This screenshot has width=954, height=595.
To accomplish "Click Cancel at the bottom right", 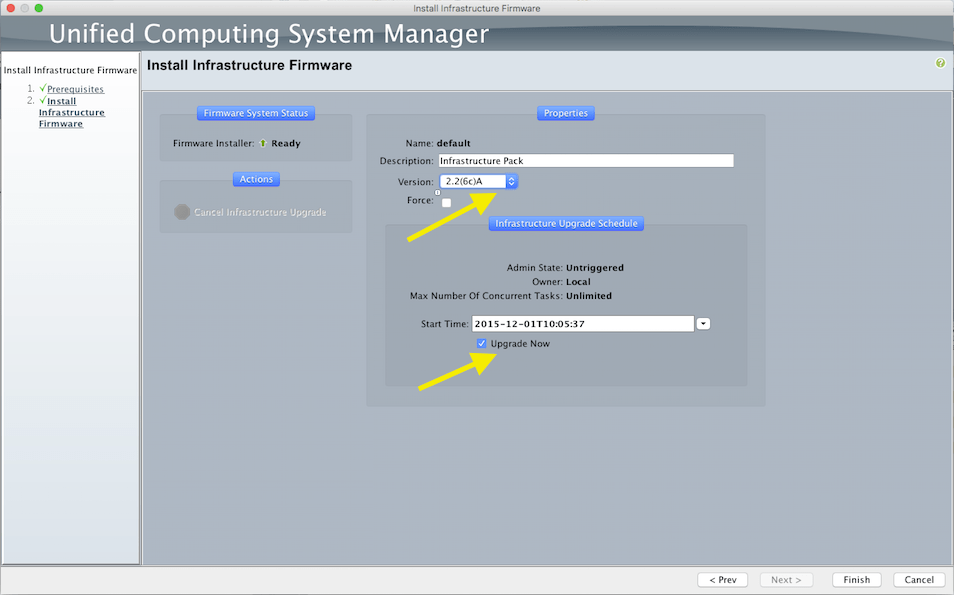I will [x=918, y=580].
